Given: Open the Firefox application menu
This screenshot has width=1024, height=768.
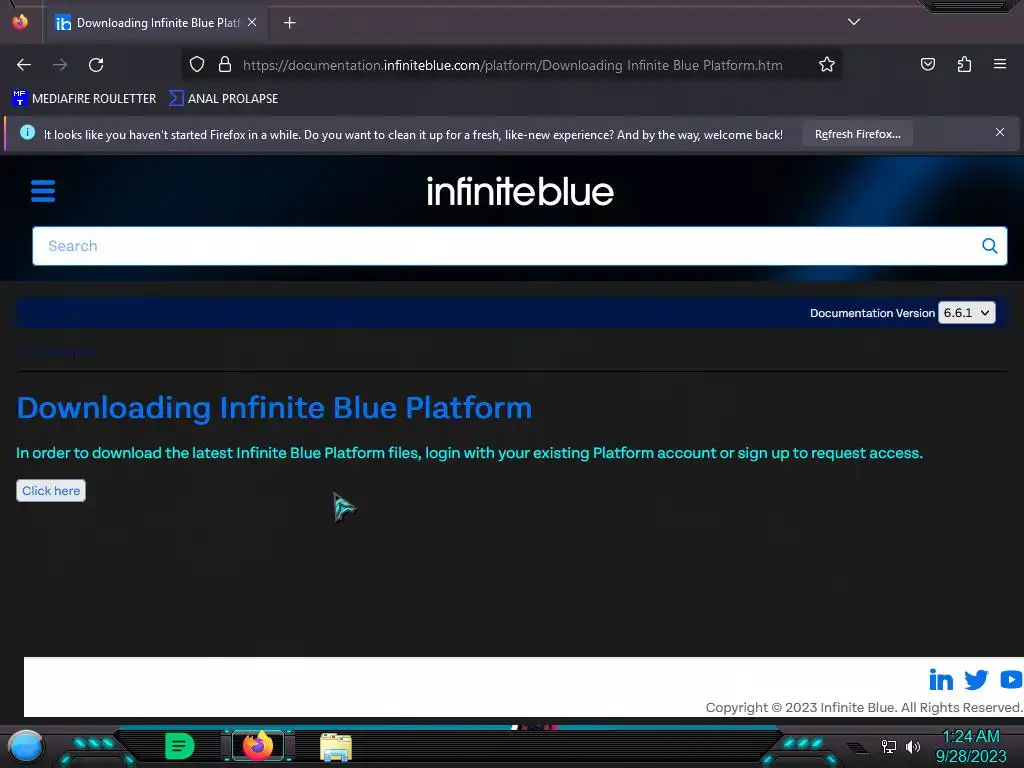Looking at the screenshot, I should tap(1000, 65).
